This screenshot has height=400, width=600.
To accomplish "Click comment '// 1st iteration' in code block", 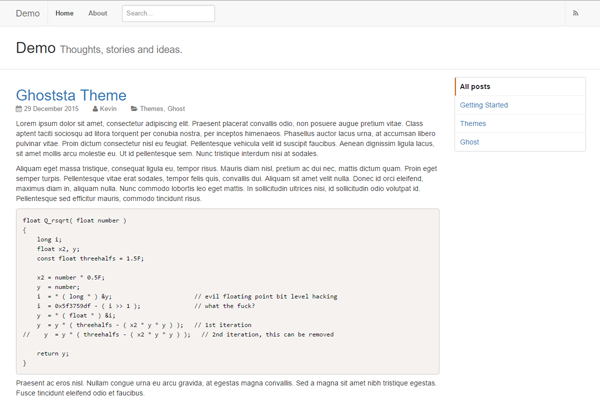I will (x=223, y=325).
